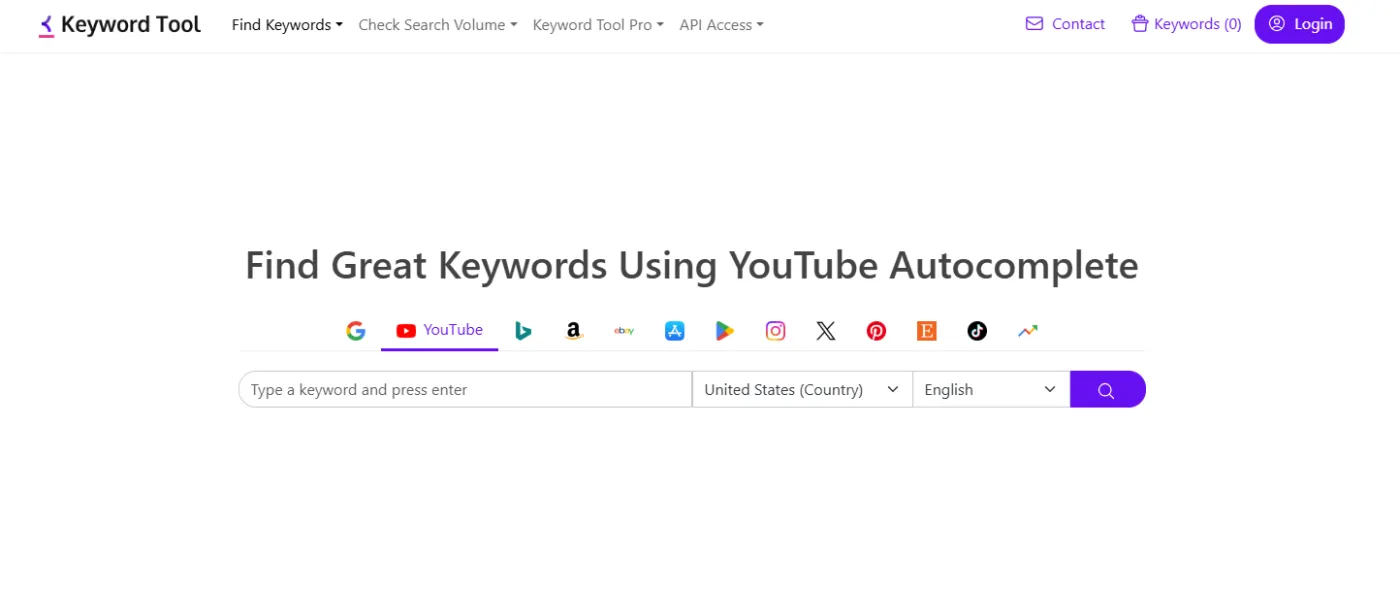Viewport: 1400px width, 590px height.
Task: Open the API Access menu
Action: coord(721,25)
